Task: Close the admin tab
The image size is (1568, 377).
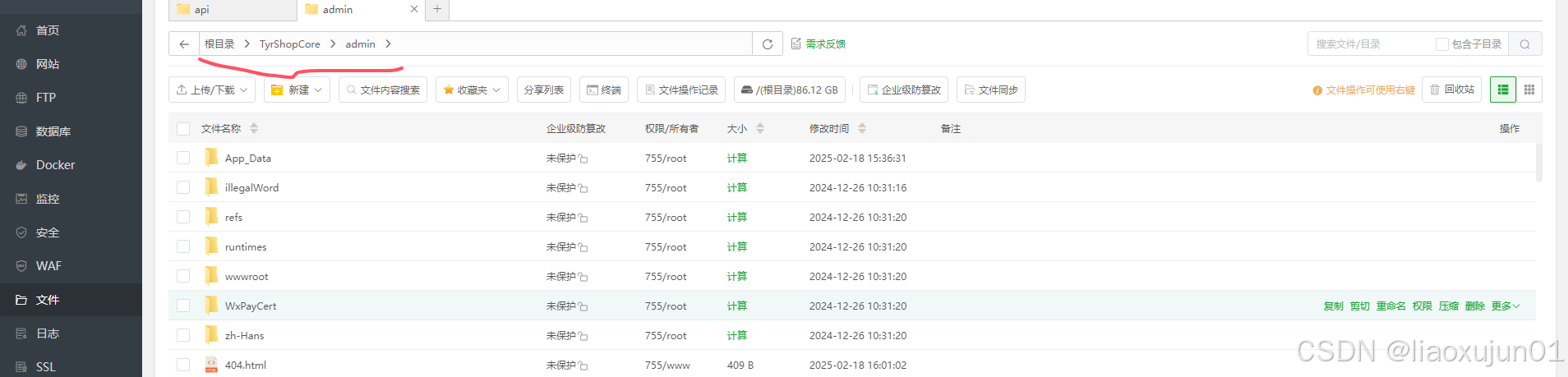Action: 414,9
